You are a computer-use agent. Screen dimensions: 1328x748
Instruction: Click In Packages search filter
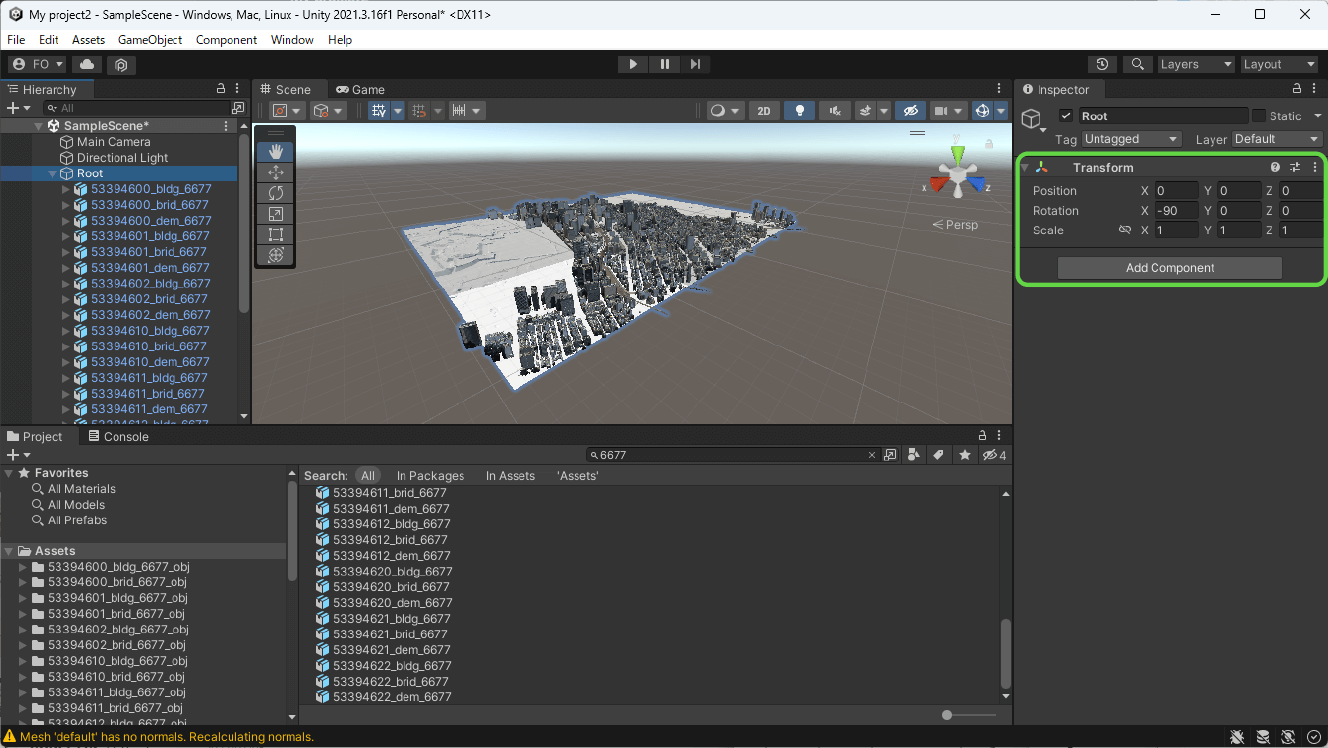point(430,476)
